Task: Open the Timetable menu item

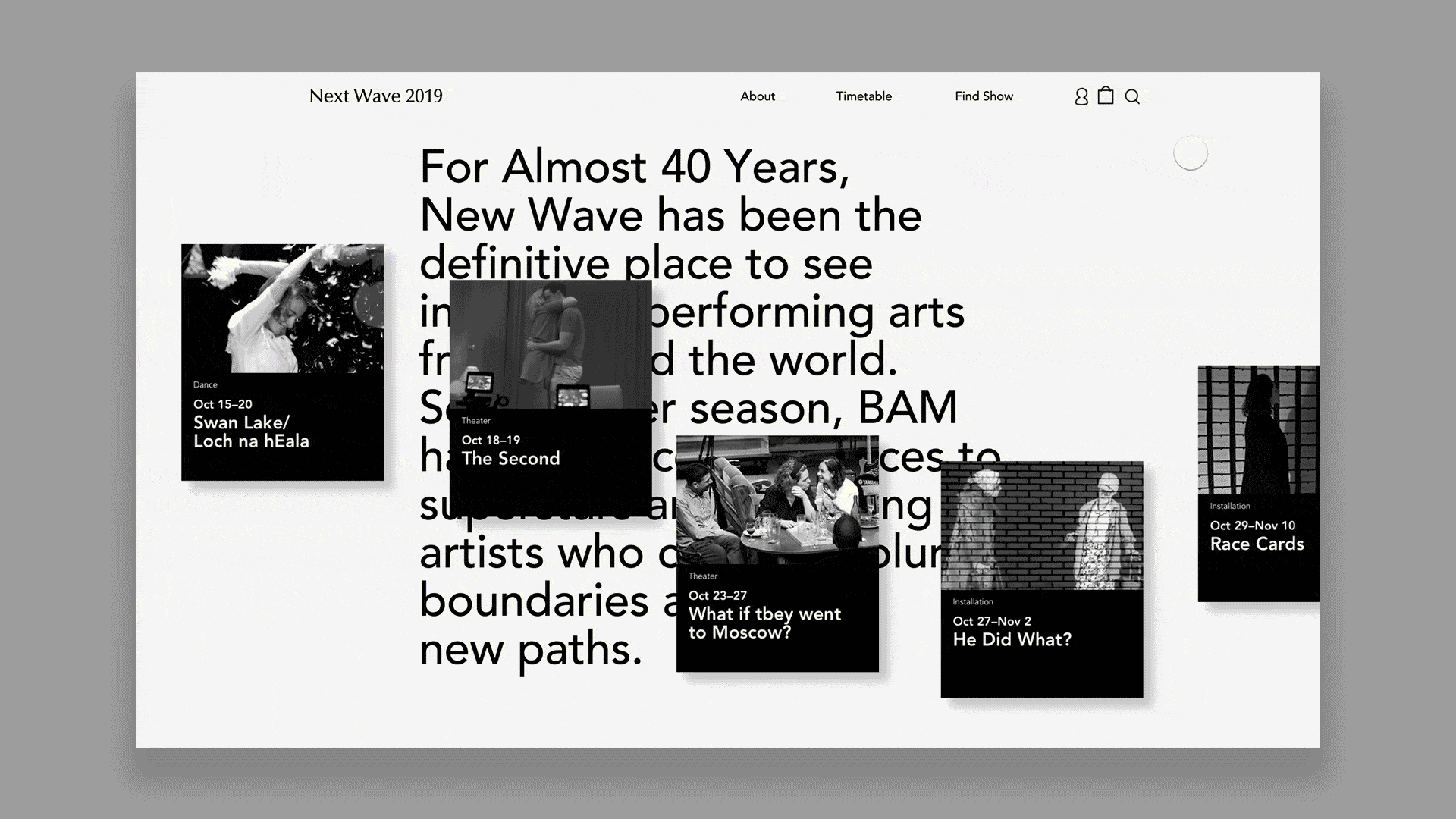Action: click(864, 96)
